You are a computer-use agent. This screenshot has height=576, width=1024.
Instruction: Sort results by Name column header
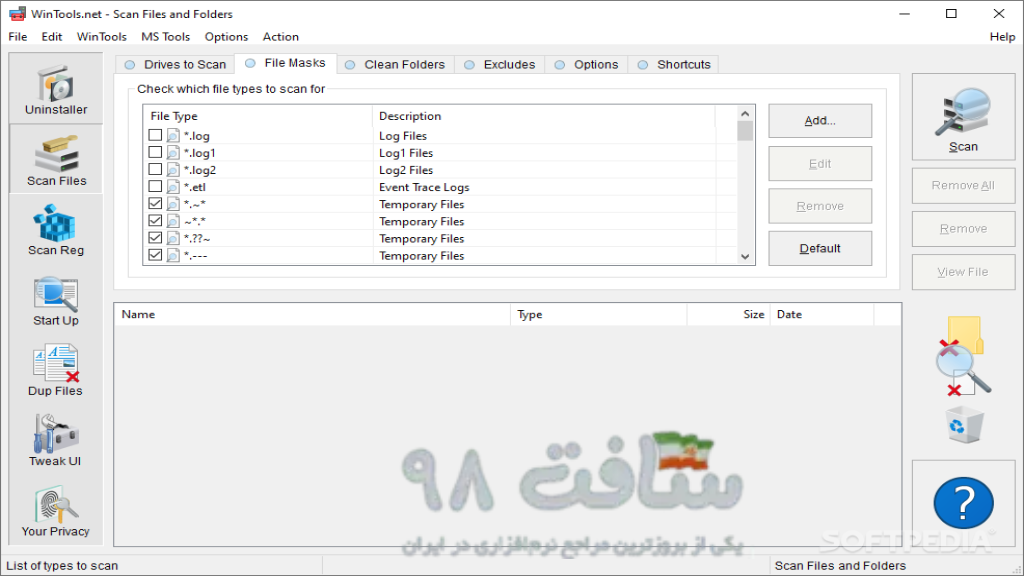(x=312, y=314)
